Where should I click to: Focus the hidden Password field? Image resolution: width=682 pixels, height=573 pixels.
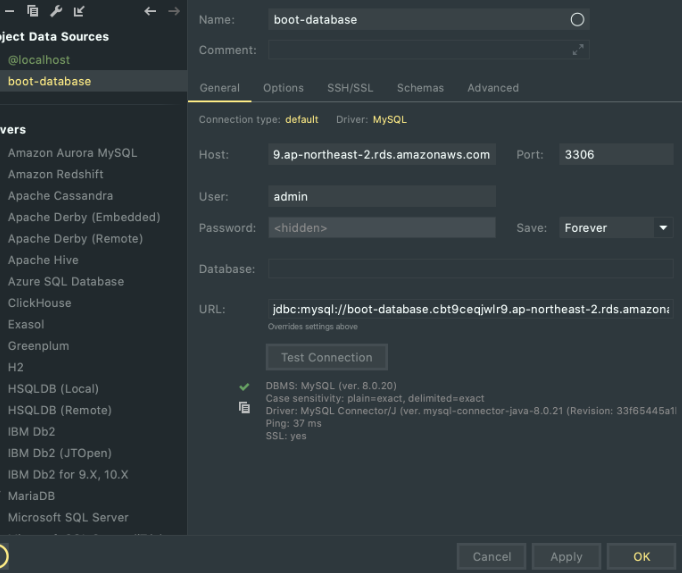click(382, 228)
